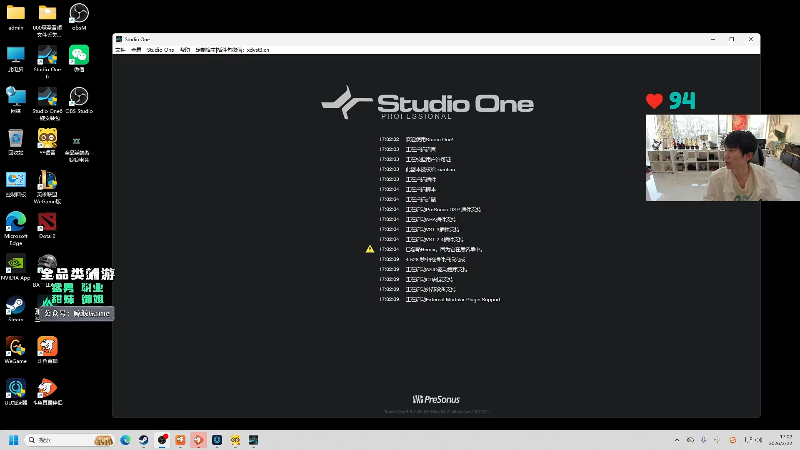Open the obs64 desktop shortcut
Viewport: 800px width, 450px height.
(x=79, y=16)
